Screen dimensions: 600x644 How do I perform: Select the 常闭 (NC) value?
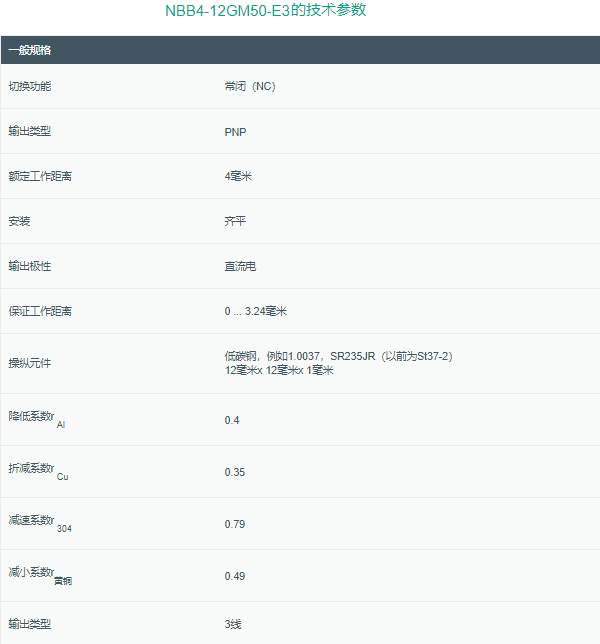point(249,86)
